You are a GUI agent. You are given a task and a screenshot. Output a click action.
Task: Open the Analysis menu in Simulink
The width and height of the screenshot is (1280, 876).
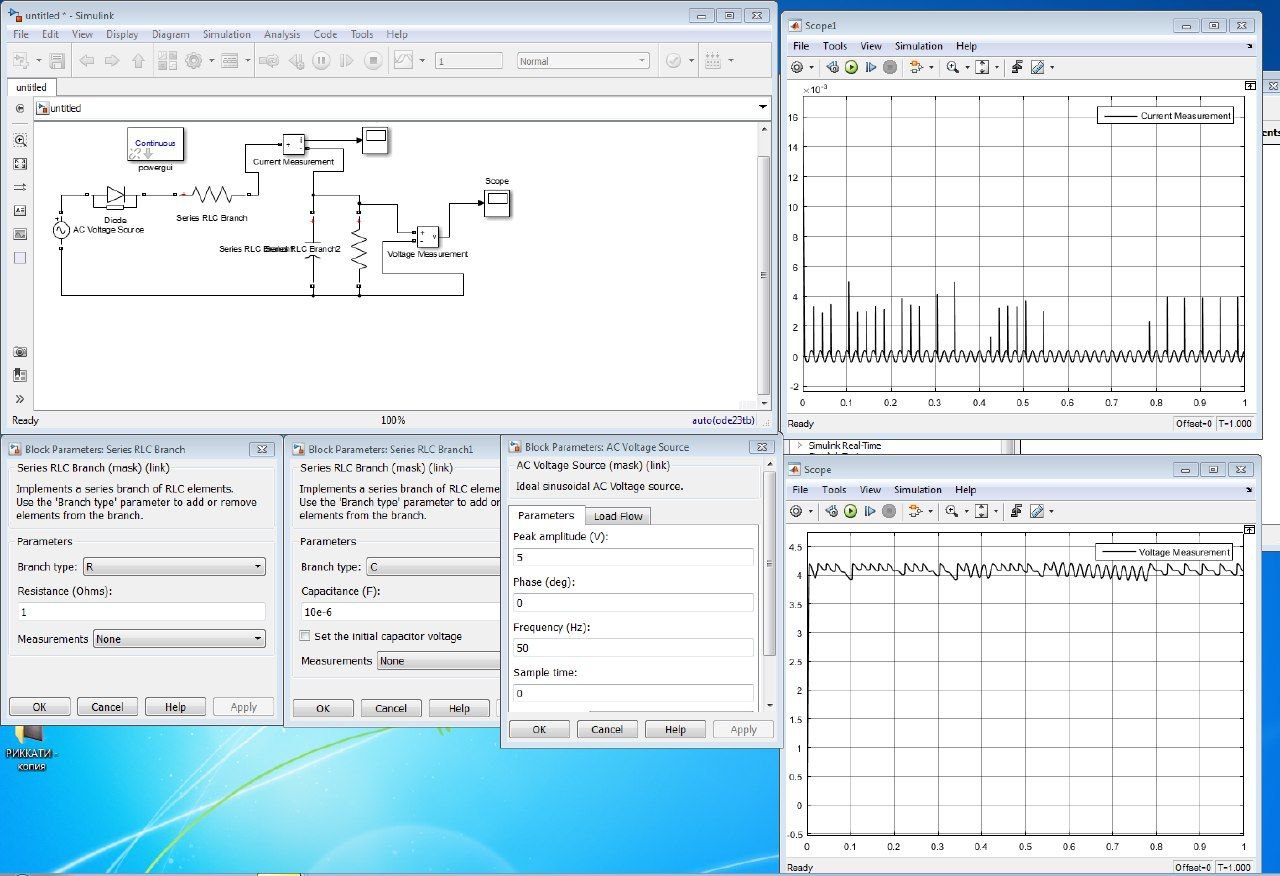coord(282,34)
